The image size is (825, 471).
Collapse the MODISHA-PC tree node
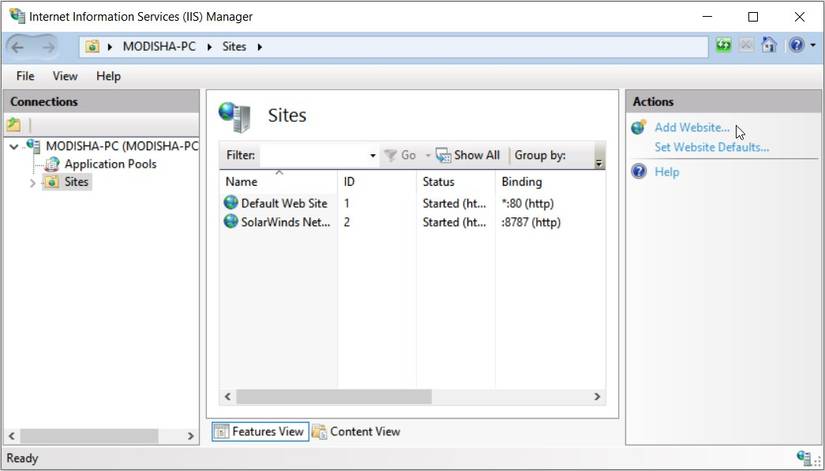tap(14, 147)
